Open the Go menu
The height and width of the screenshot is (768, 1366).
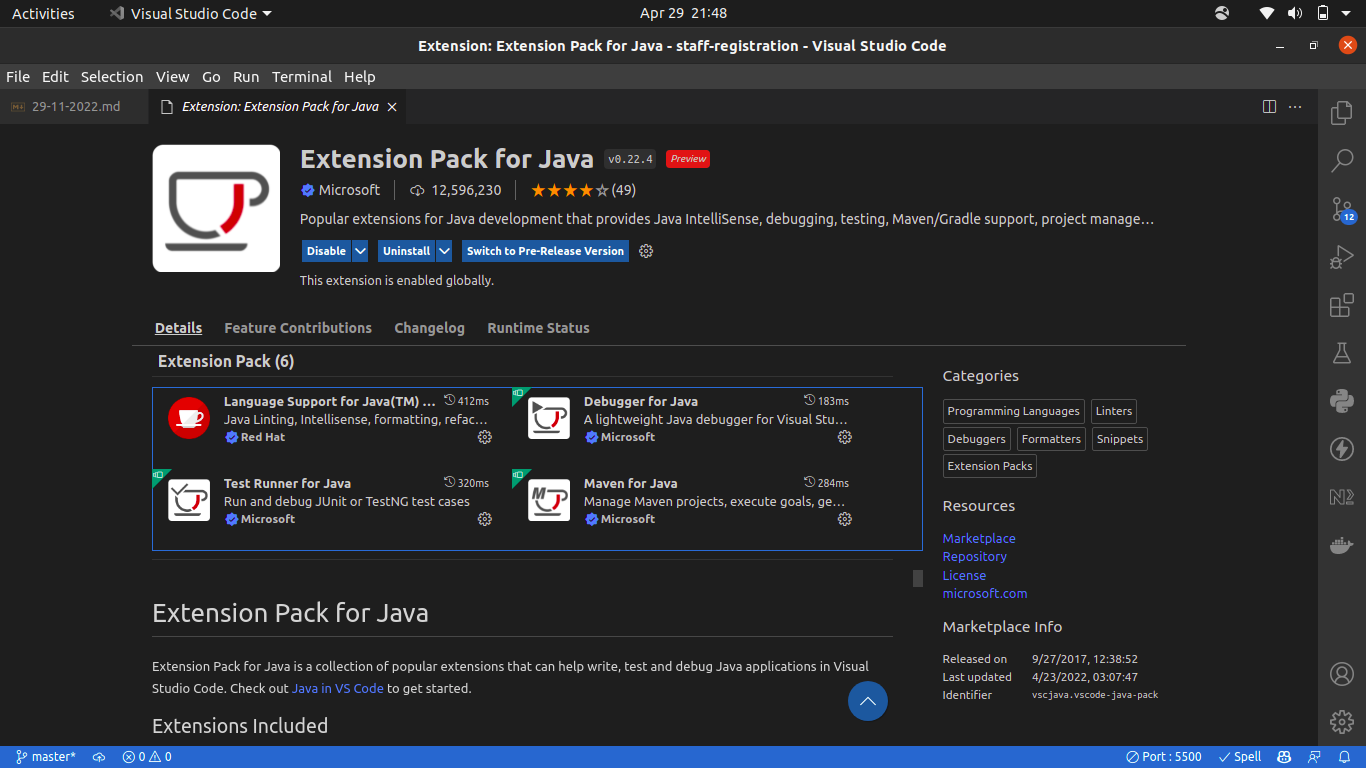(x=211, y=77)
